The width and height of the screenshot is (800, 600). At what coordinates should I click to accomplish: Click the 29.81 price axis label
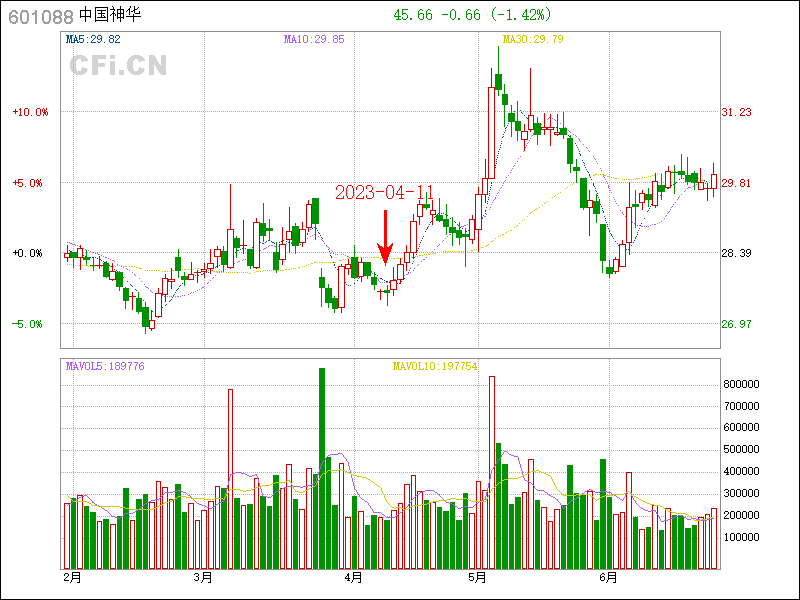pyautogui.click(x=736, y=183)
